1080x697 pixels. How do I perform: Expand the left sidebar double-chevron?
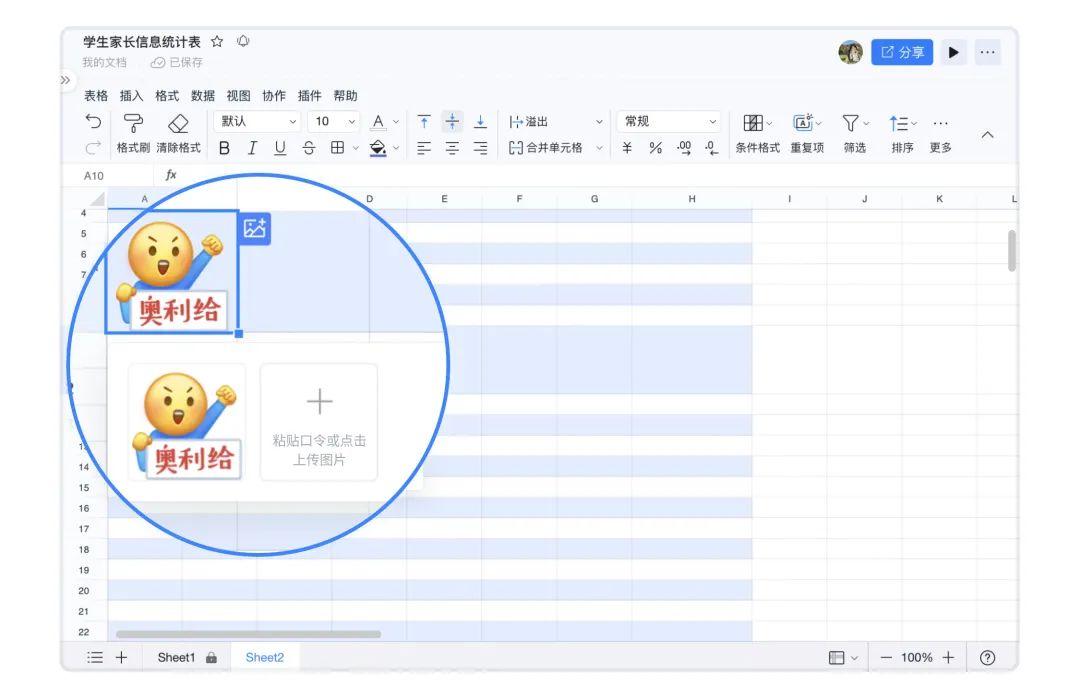pos(65,80)
